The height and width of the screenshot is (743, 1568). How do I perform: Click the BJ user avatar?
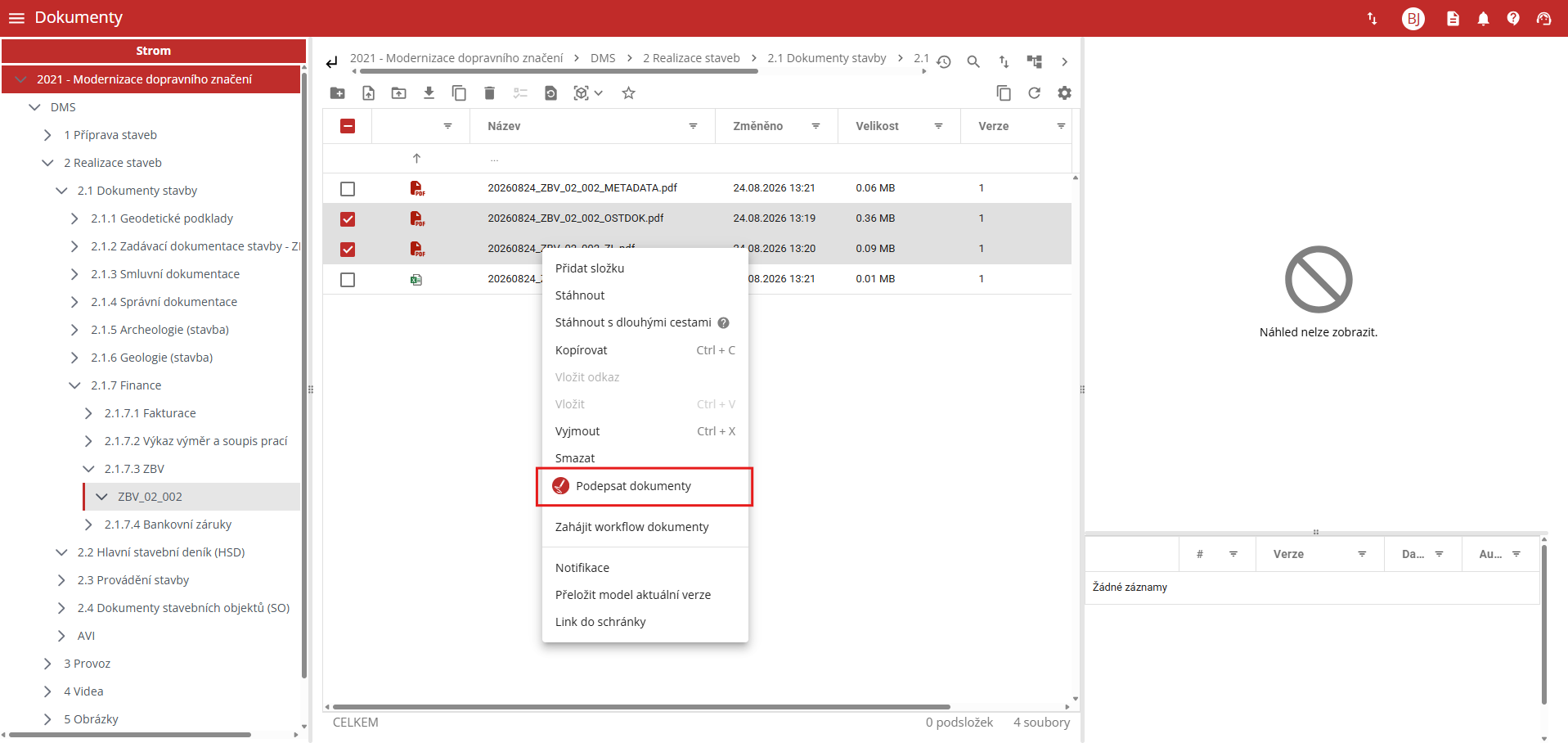1413,18
